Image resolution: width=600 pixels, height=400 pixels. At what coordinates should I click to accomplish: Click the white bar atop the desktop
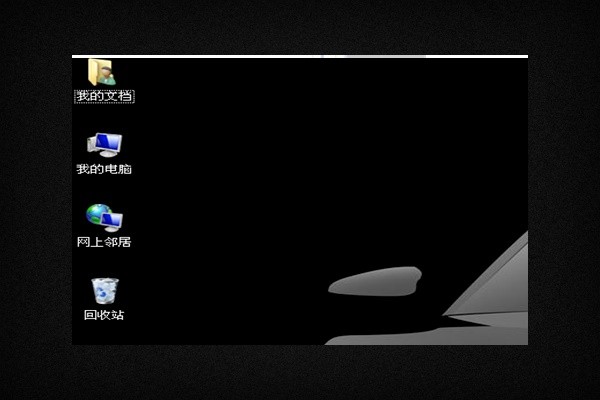point(200,56)
